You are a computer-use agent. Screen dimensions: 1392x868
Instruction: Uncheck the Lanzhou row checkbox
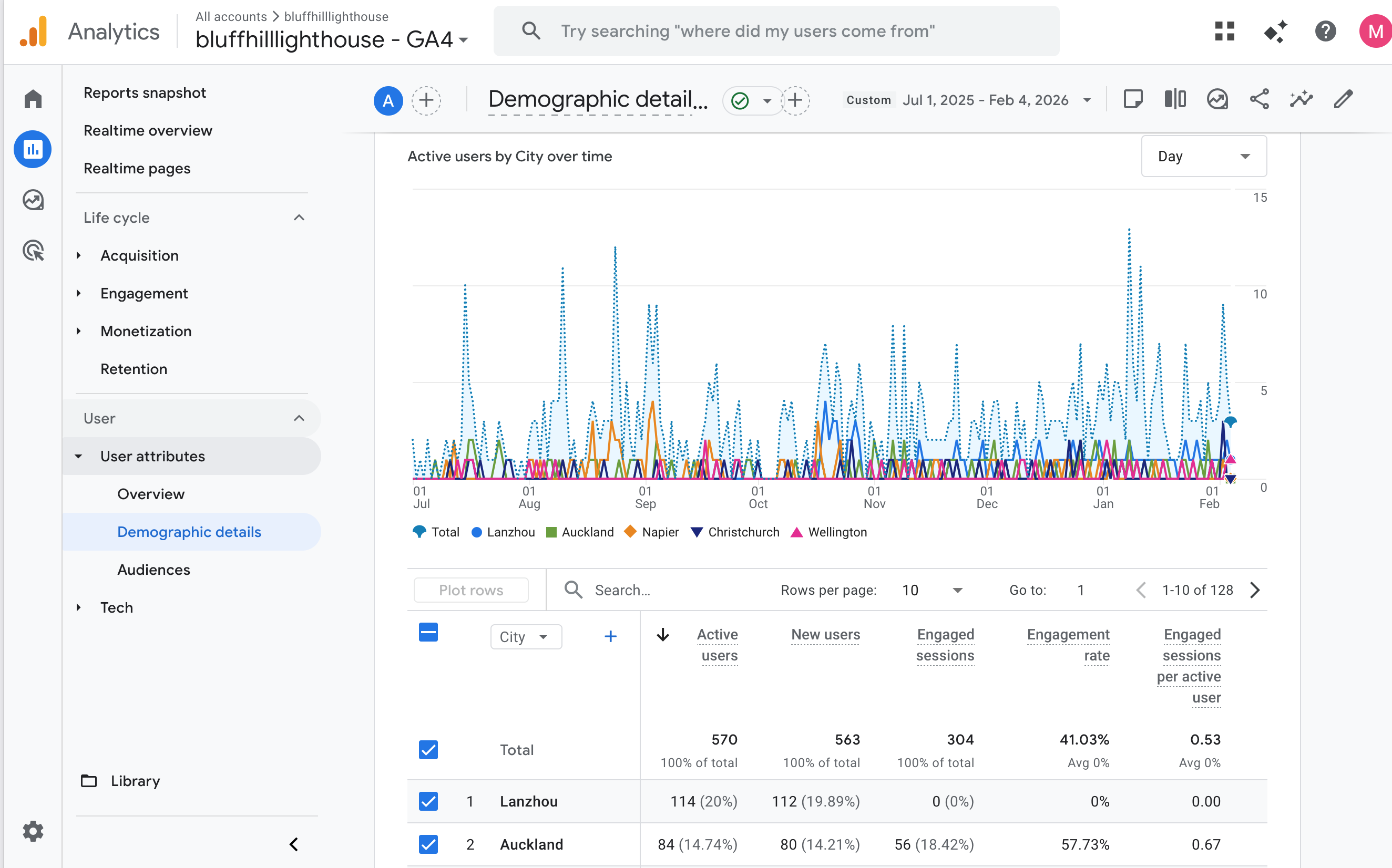point(428,801)
